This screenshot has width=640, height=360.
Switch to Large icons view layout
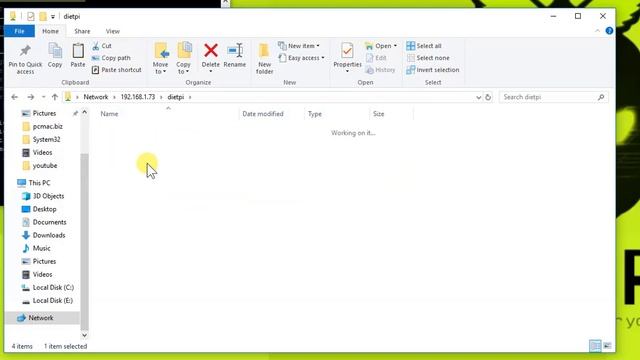coord(608,346)
